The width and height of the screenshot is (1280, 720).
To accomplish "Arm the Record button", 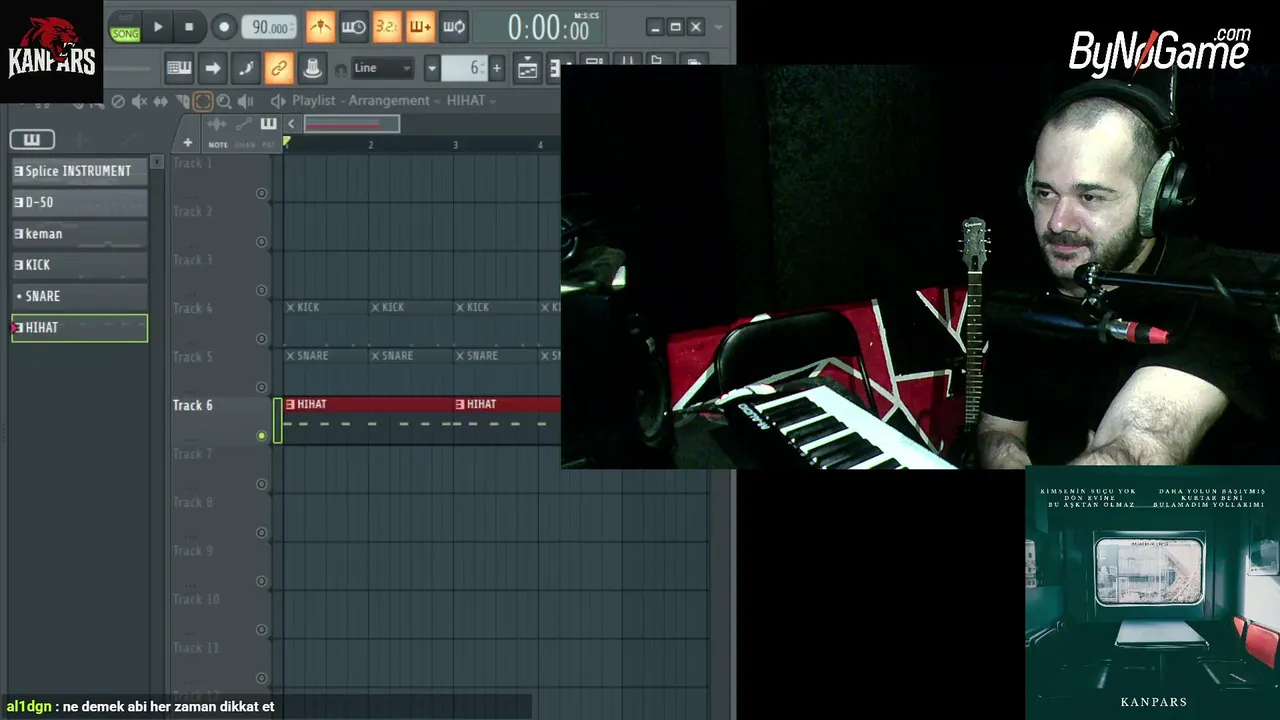I will click(x=223, y=27).
